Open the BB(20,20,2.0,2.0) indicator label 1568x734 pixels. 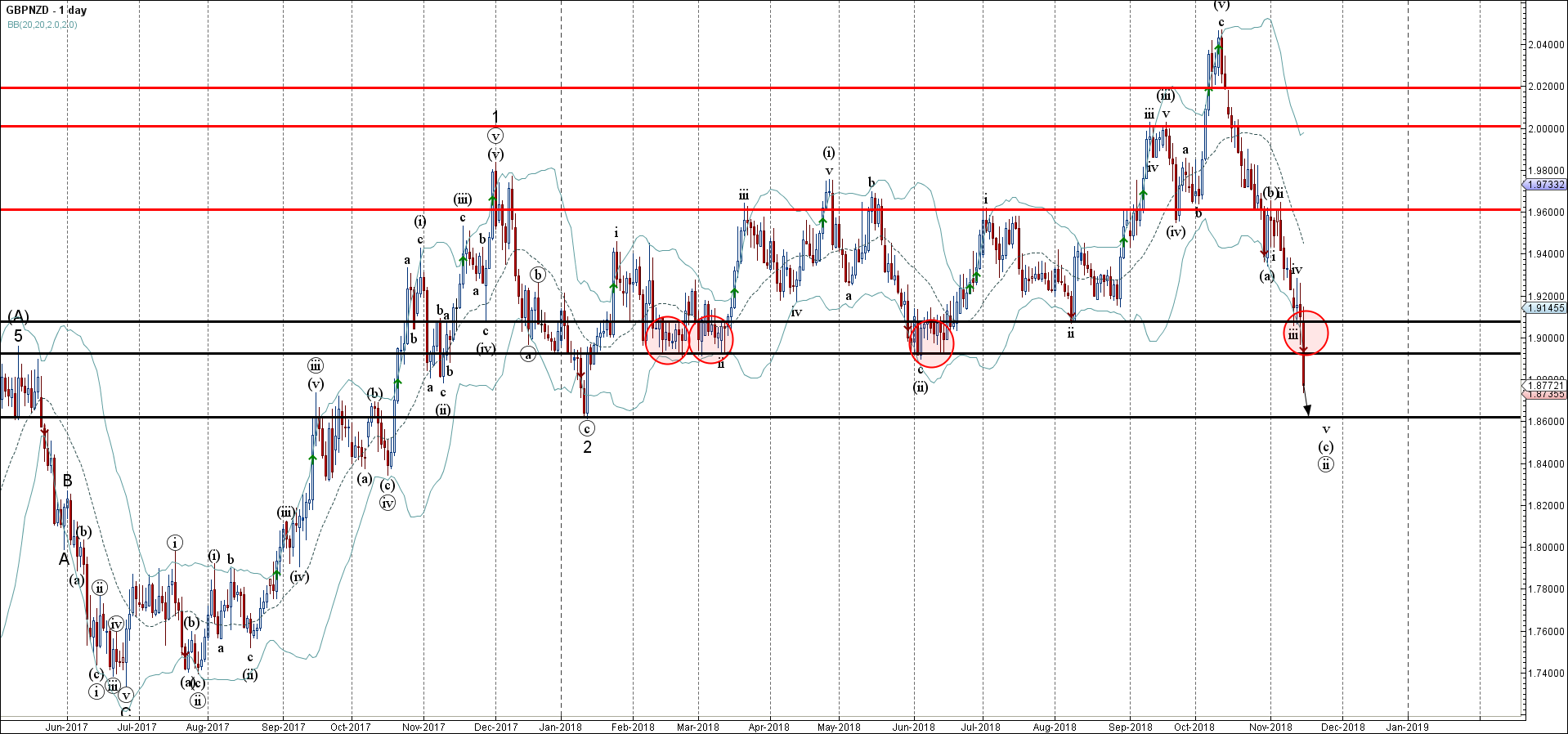pos(43,25)
